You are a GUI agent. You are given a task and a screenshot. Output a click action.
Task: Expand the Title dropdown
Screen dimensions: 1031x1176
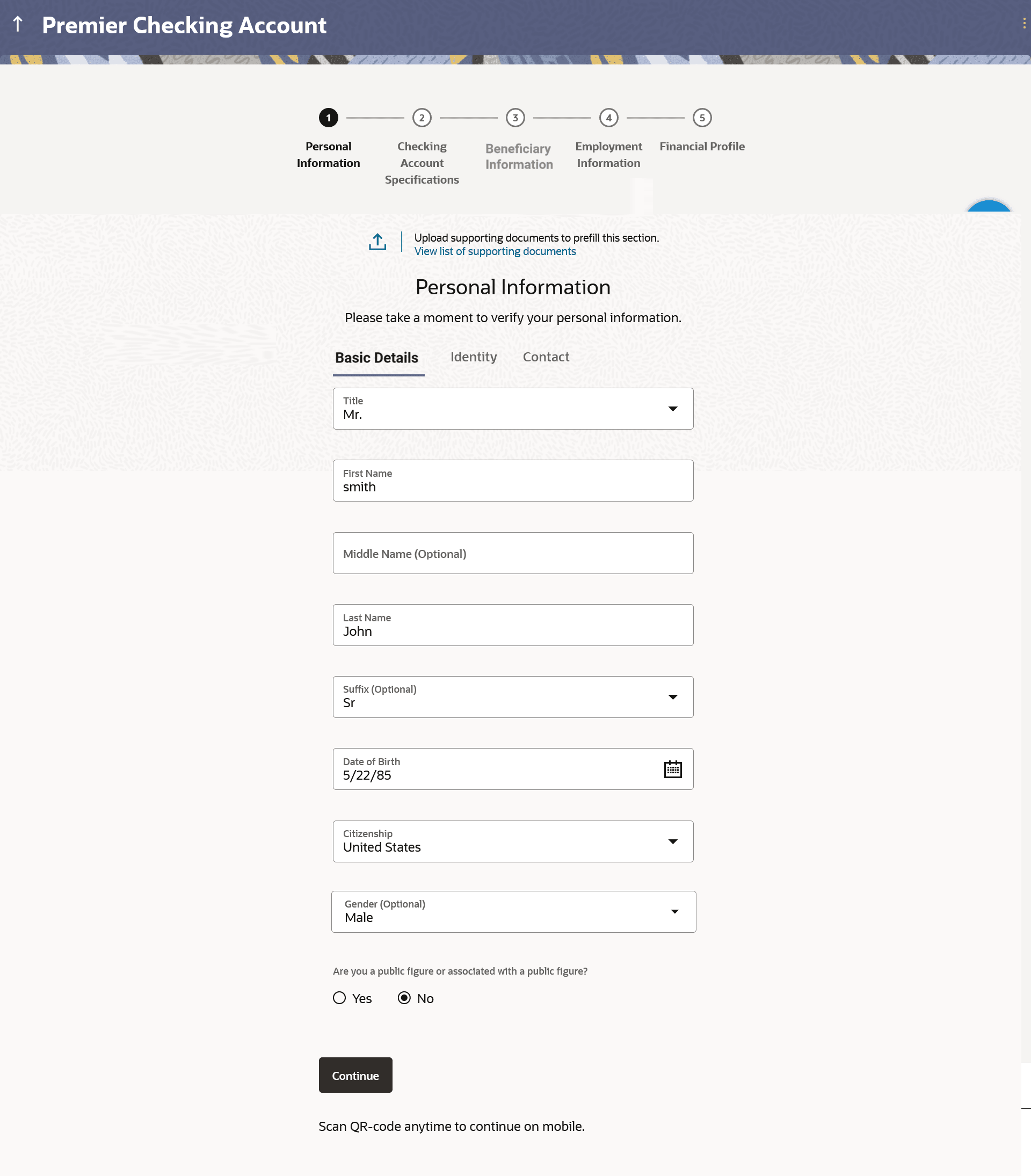[513, 409]
